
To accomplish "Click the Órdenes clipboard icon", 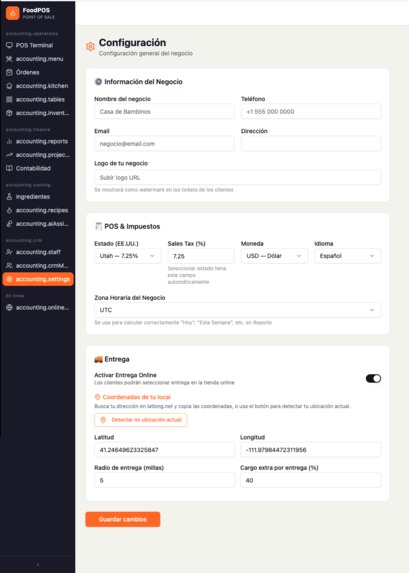I will click(x=9, y=72).
